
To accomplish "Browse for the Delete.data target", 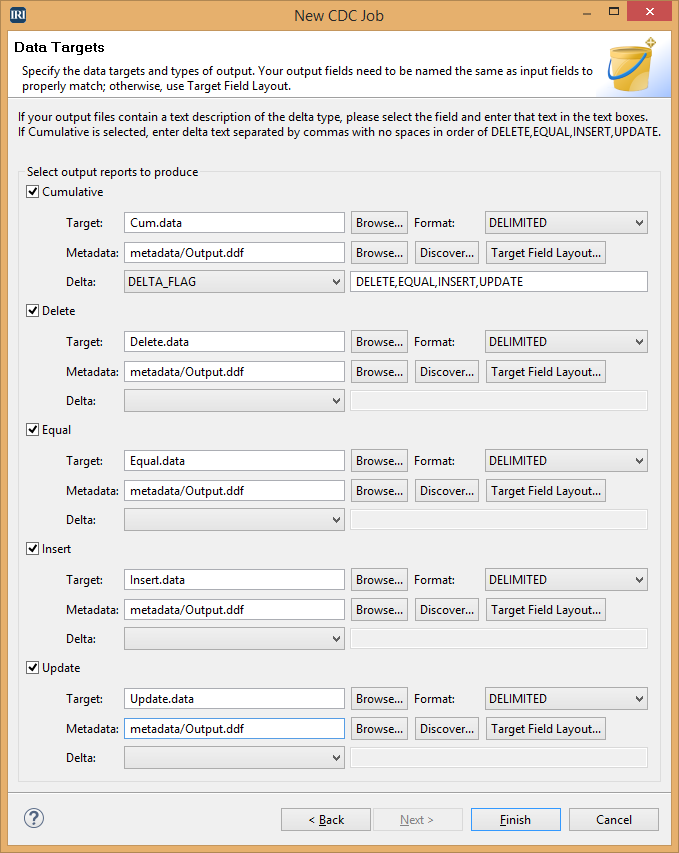I will click(379, 342).
